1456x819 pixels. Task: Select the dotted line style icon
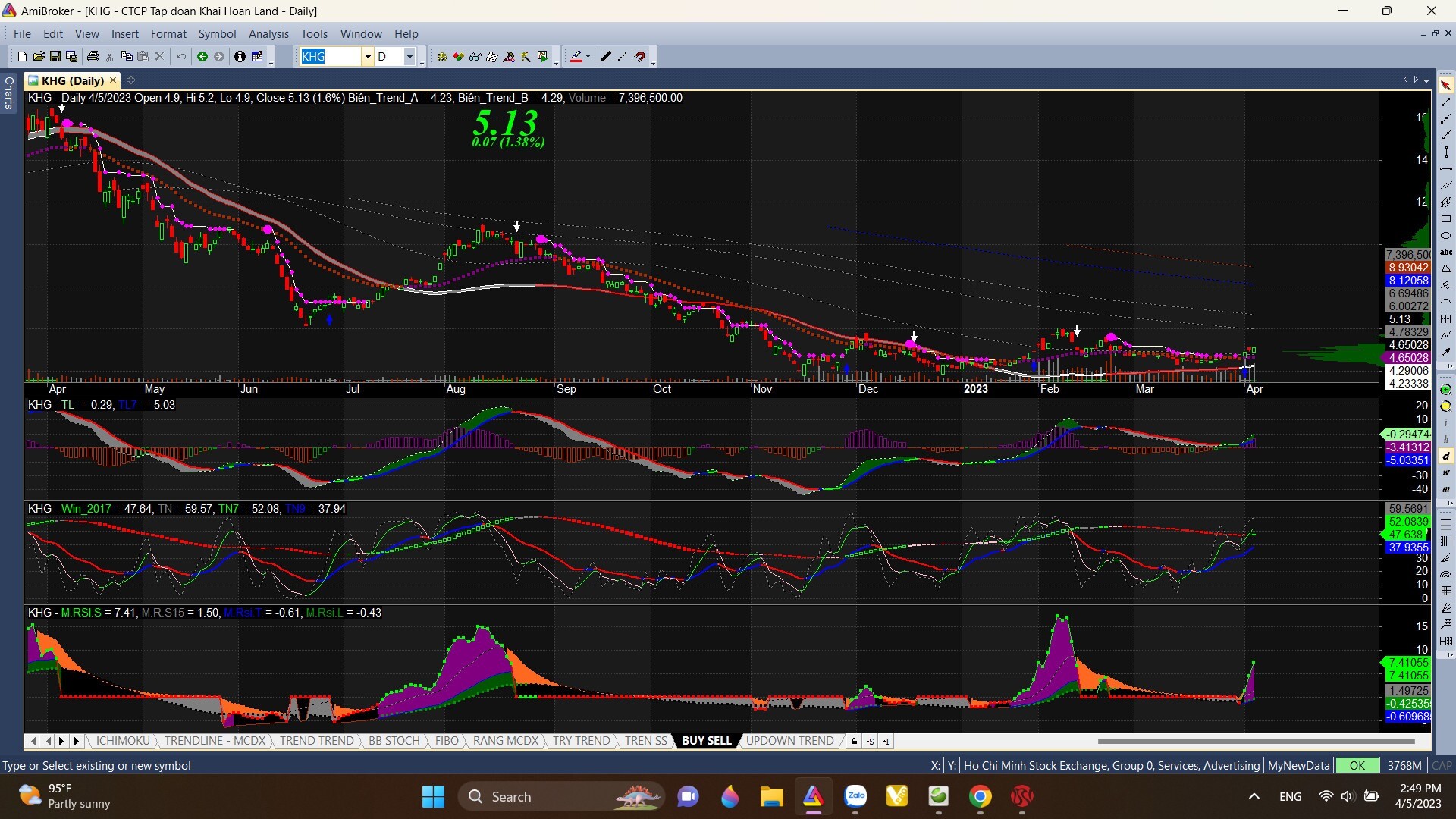[622, 57]
